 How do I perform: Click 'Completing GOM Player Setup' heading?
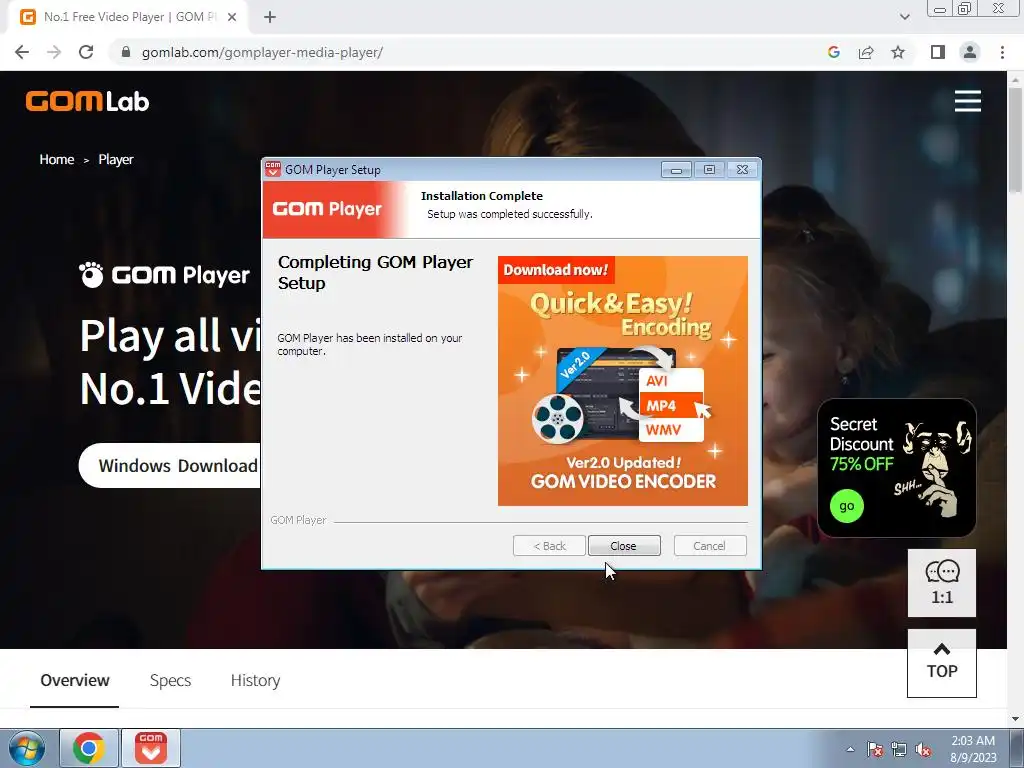pyautogui.click(x=376, y=272)
